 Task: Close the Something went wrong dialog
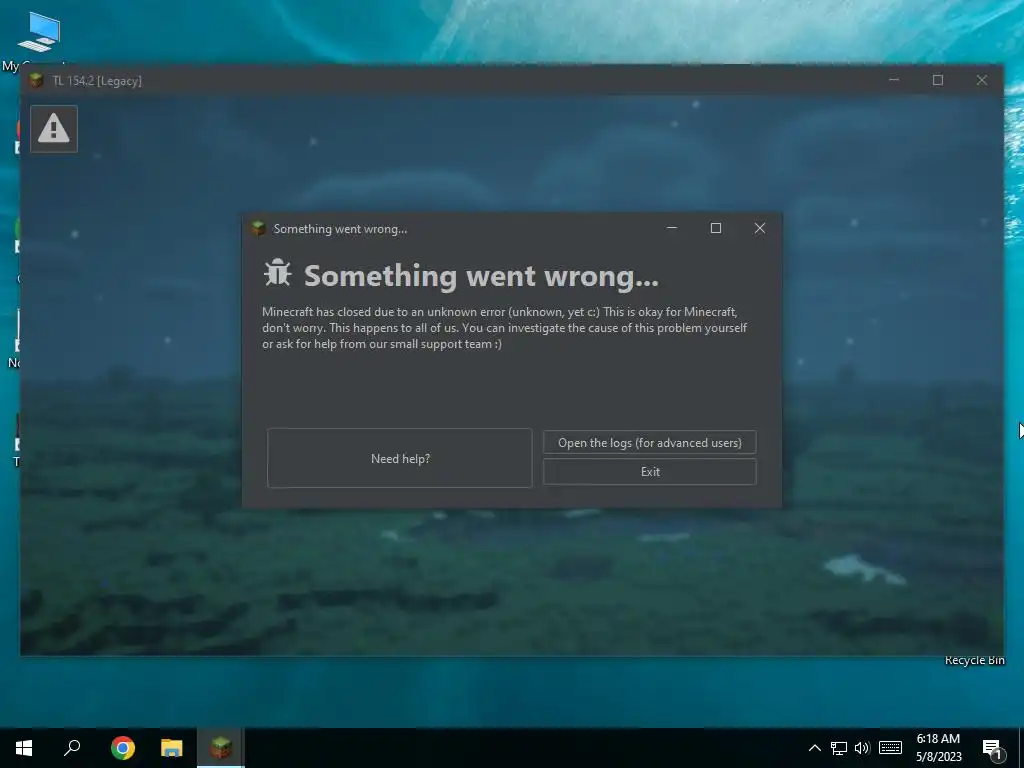pyautogui.click(x=760, y=228)
